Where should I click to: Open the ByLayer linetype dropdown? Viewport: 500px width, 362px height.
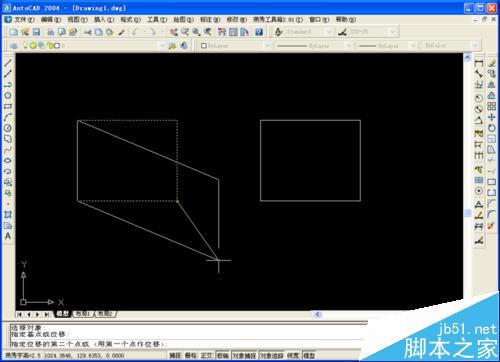[x=348, y=46]
